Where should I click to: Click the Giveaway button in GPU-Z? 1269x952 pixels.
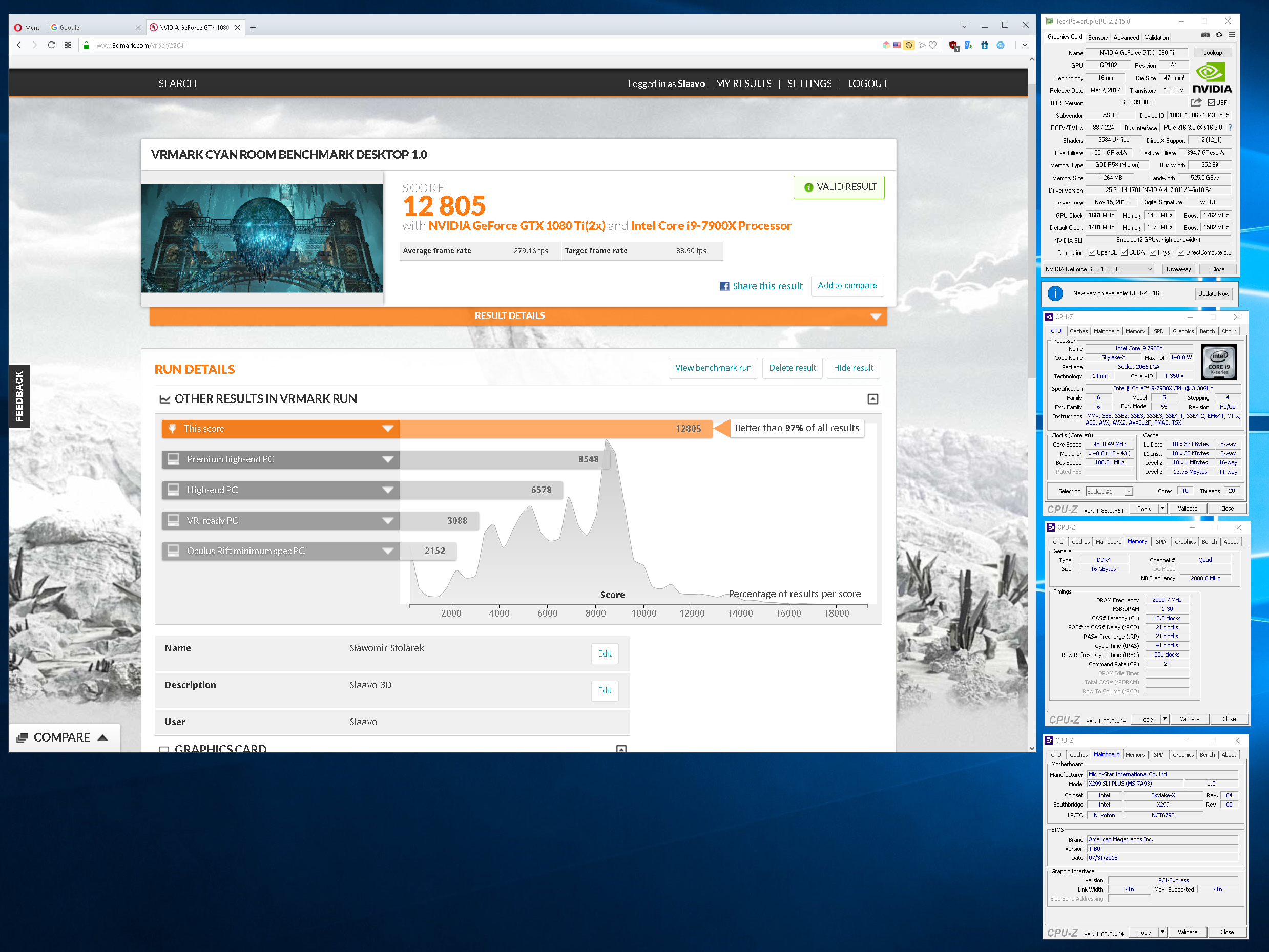1178,269
